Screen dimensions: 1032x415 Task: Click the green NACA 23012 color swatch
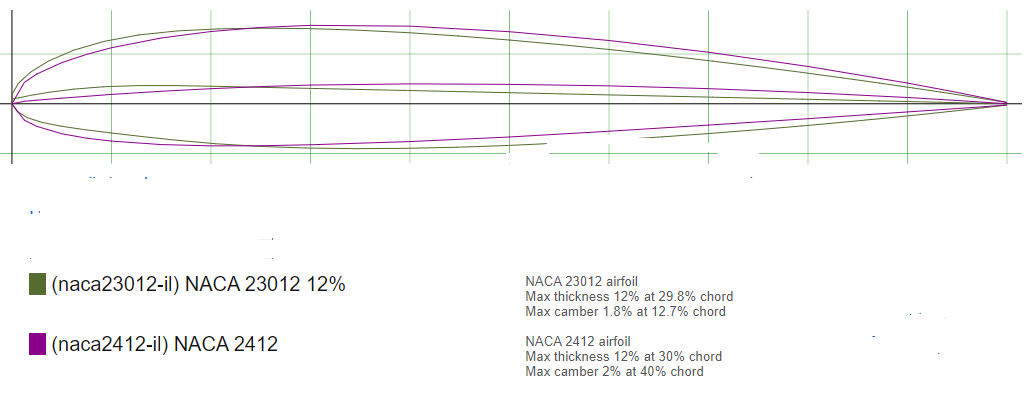point(38,284)
